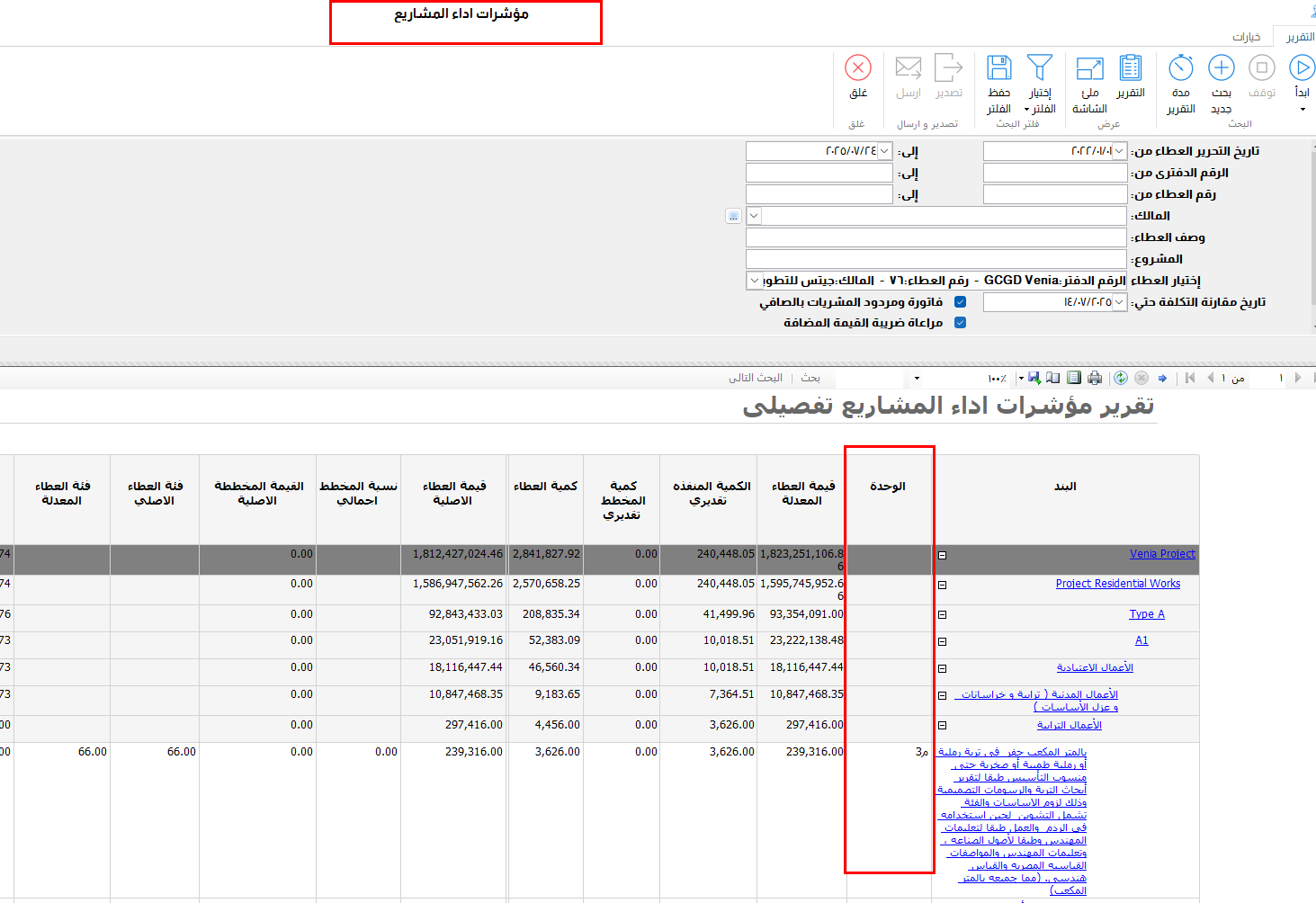The image size is (1316, 903).
Task: Click the cell value 1,812,427,024.46
Action: (x=458, y=554)
